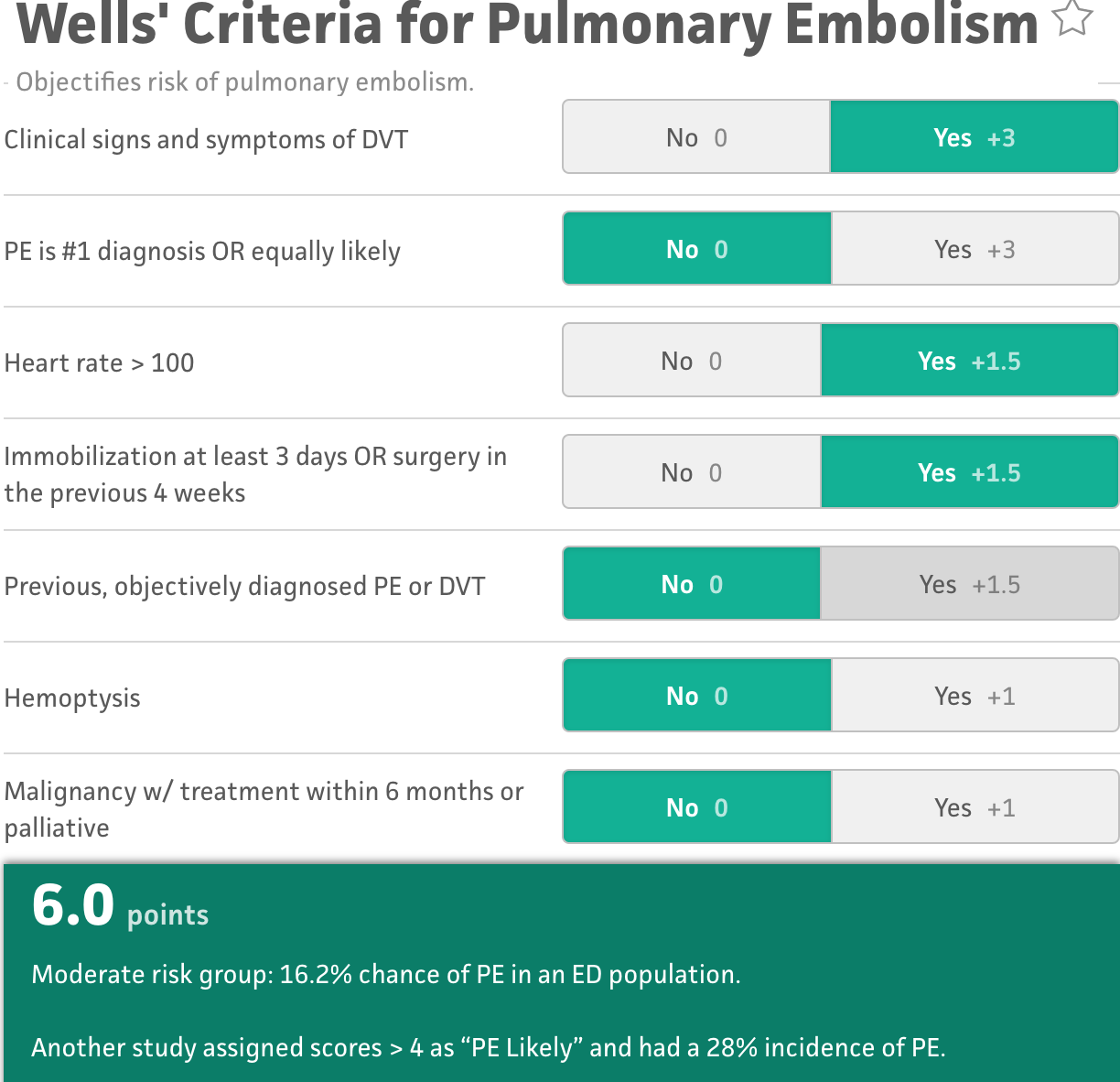The width and height of the screenshot is (1120, 1082).
Task: Click the favorite star icon beside title
Action: coord(1073,19)
